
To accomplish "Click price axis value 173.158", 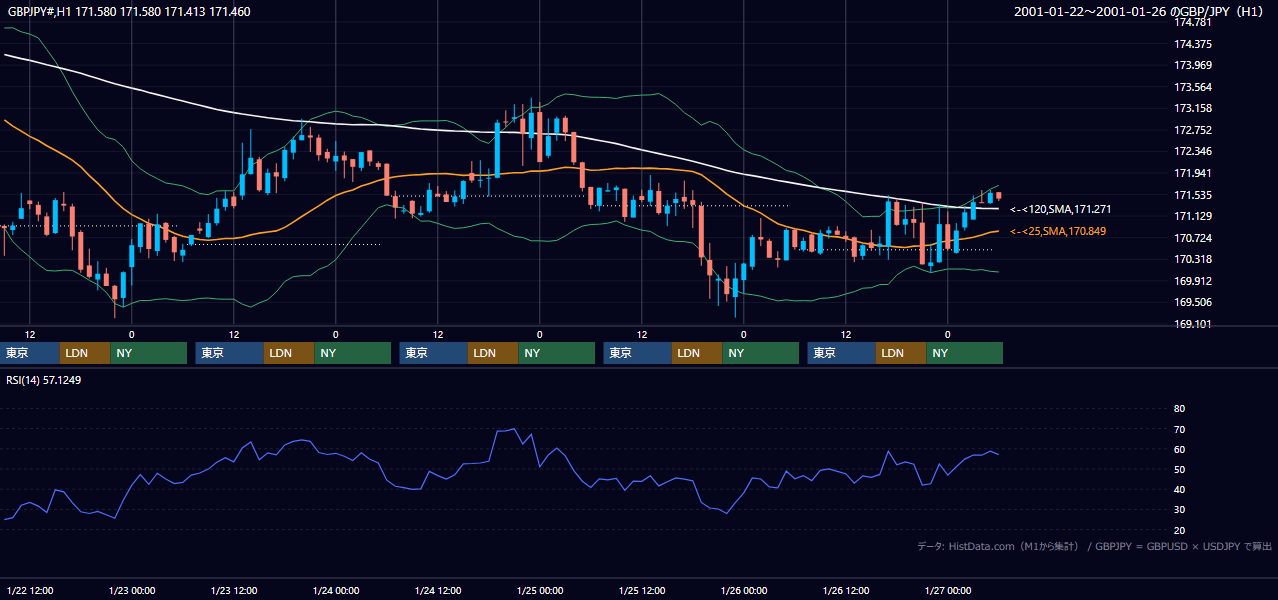I will [1192, 108].
